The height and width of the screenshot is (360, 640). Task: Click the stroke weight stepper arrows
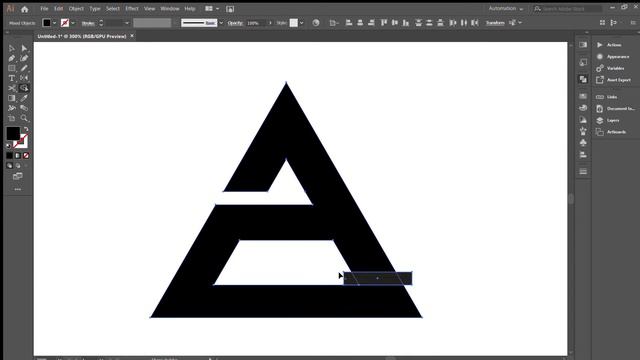(101, 23)
